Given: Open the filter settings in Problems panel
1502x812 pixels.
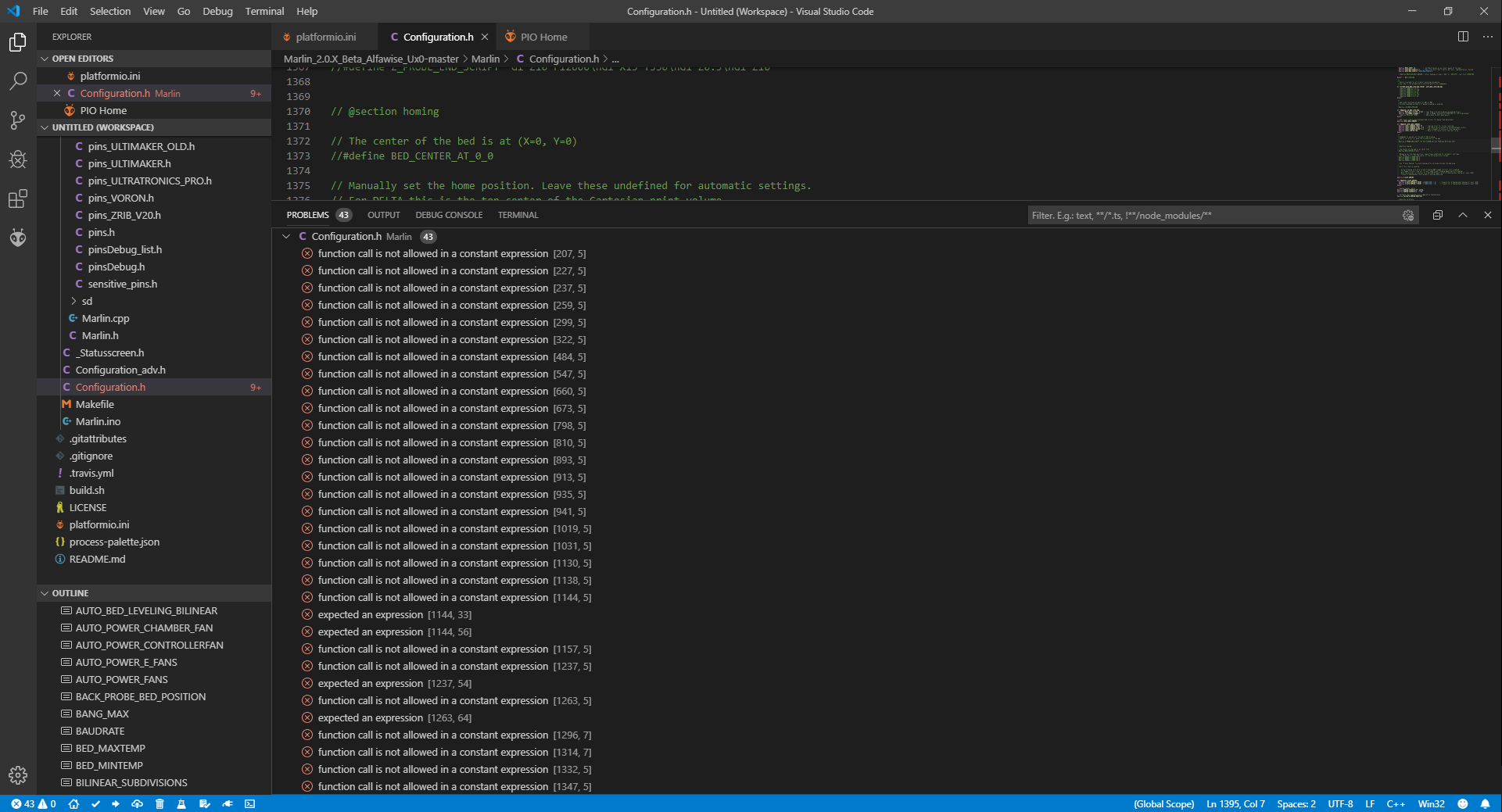Looking at the screenshot, I should point(1408,216).
